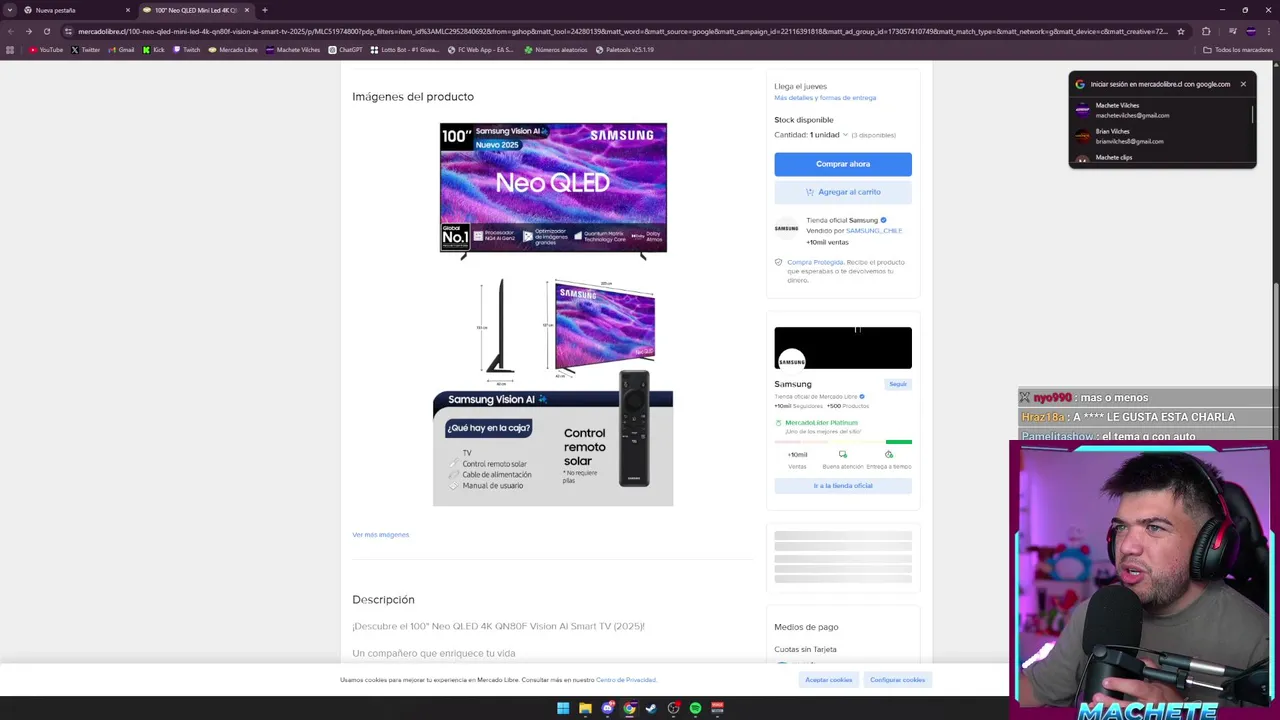
Task: Click the Samsung logo next to Tienda oficial
Action: pos(787,229)
